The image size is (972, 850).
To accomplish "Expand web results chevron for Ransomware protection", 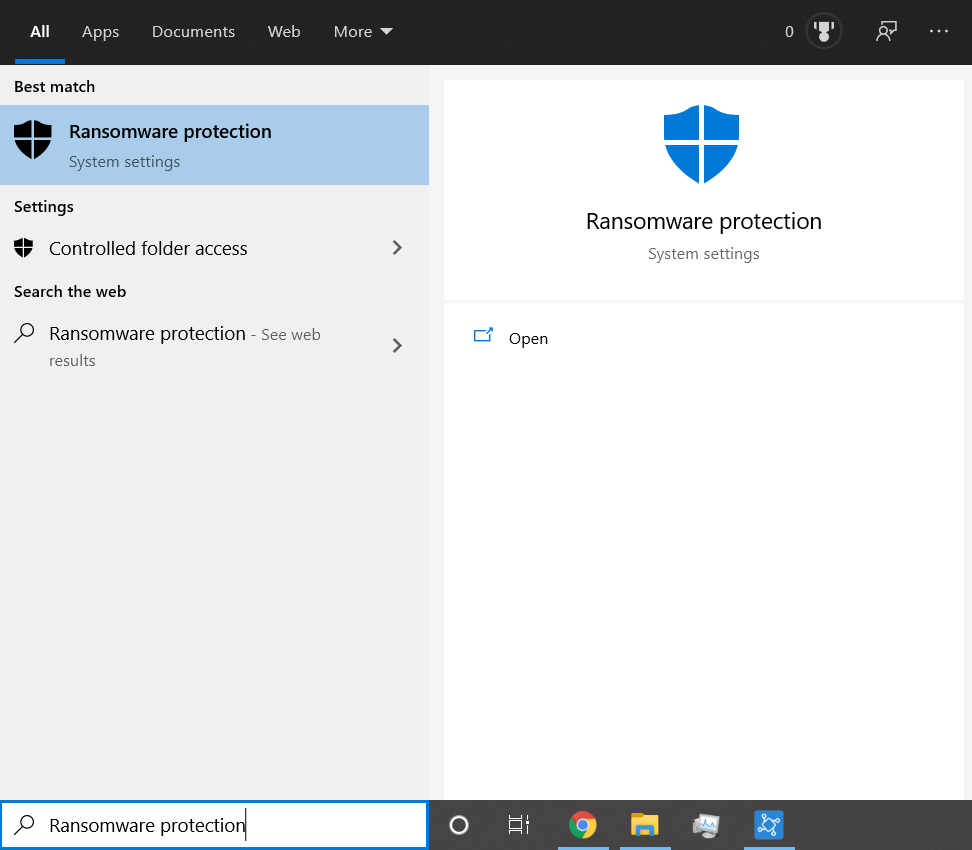I will click(397, 345).
